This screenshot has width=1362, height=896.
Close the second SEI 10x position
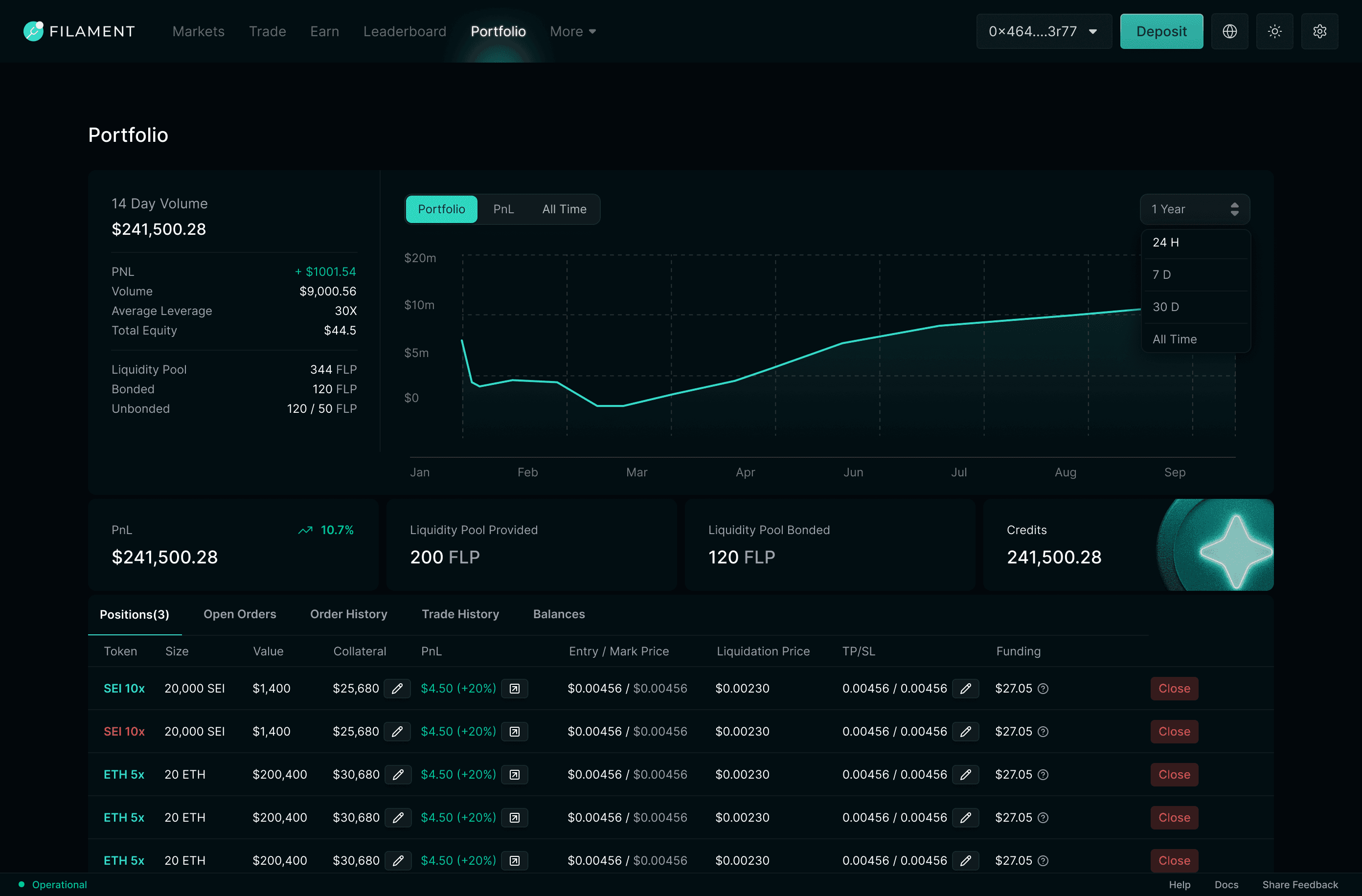1174,732
